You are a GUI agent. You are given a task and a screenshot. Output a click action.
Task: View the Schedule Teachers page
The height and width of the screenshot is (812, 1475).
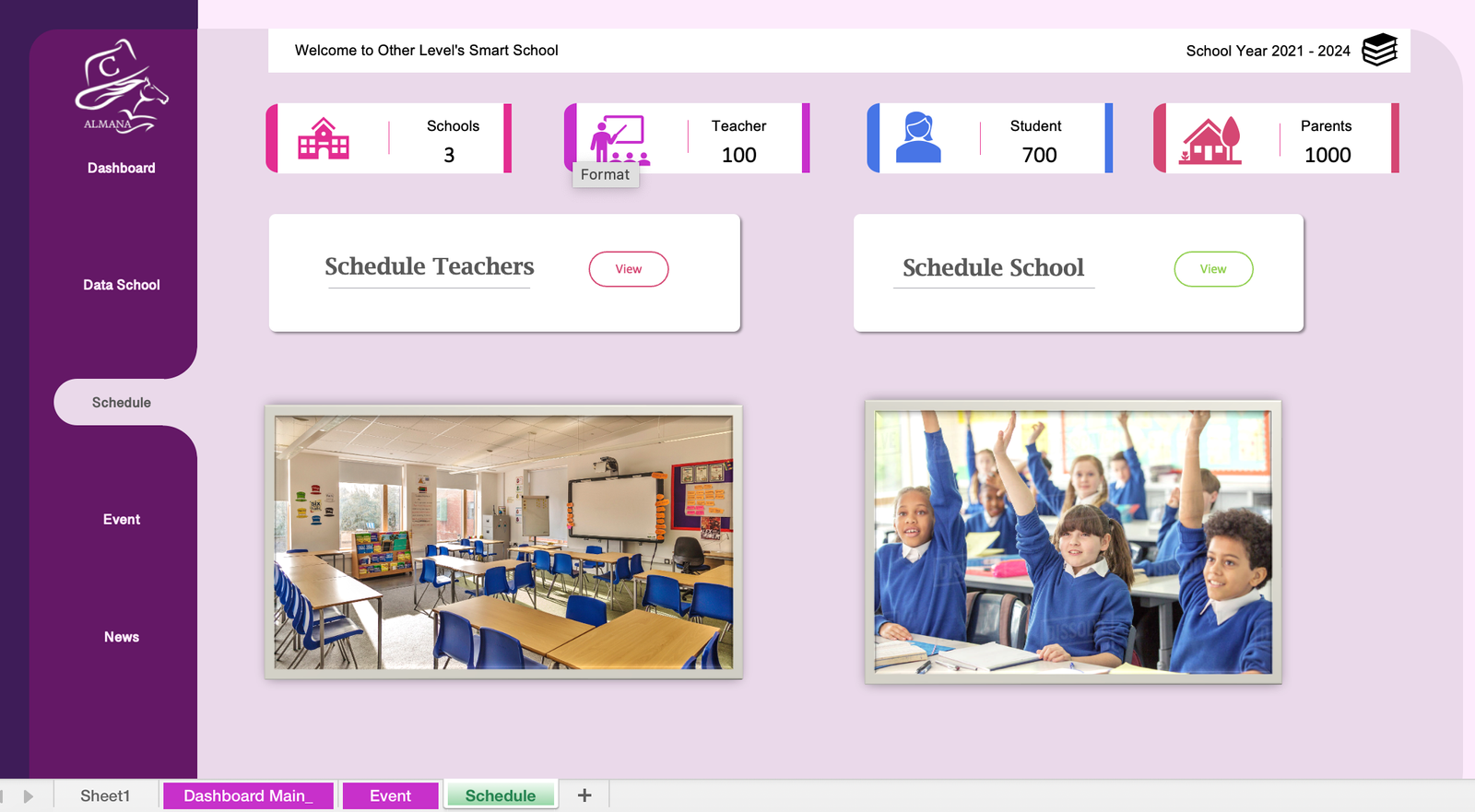[629, 269]
